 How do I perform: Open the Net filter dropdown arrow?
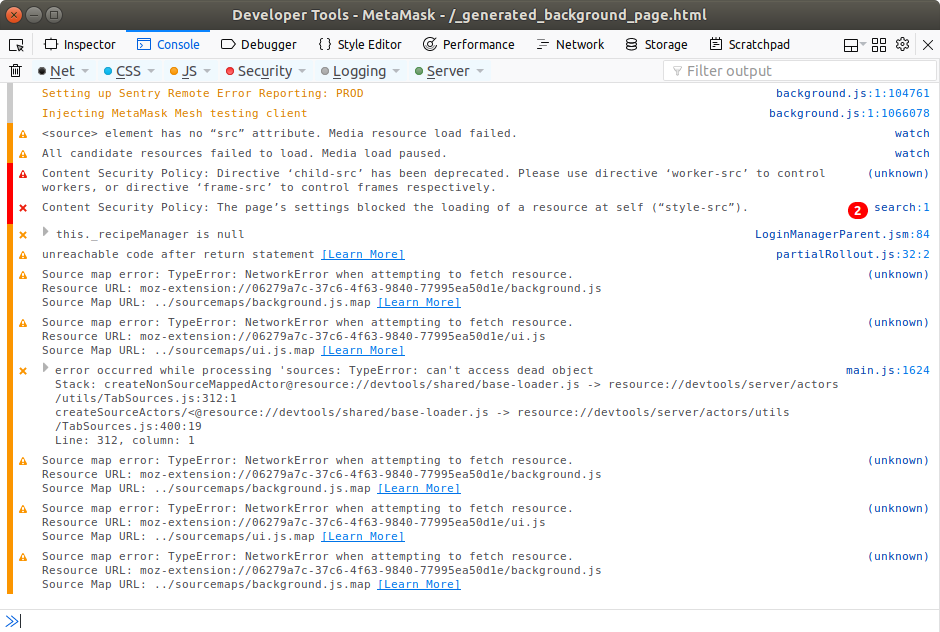tap(85, 71)
